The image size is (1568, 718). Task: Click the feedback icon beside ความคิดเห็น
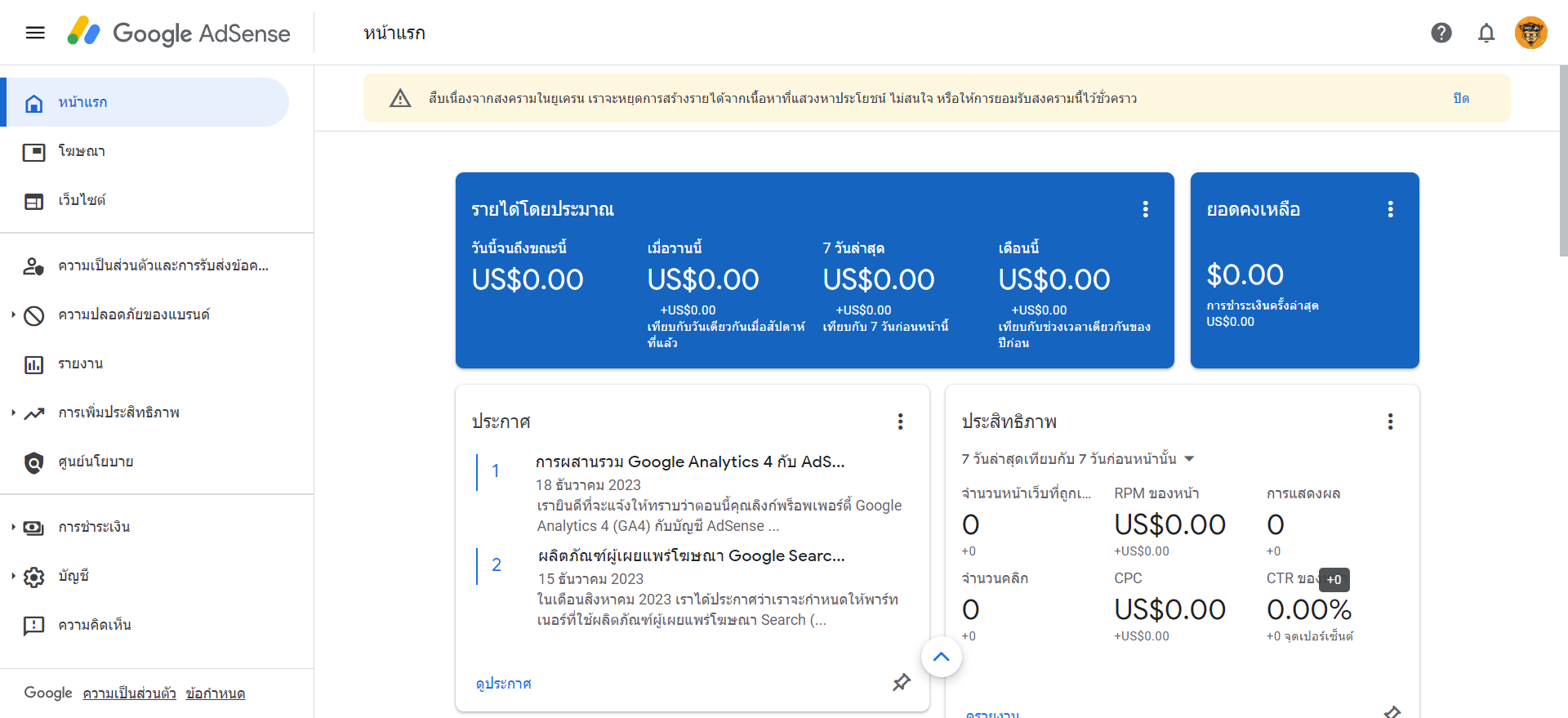point(33,626)
